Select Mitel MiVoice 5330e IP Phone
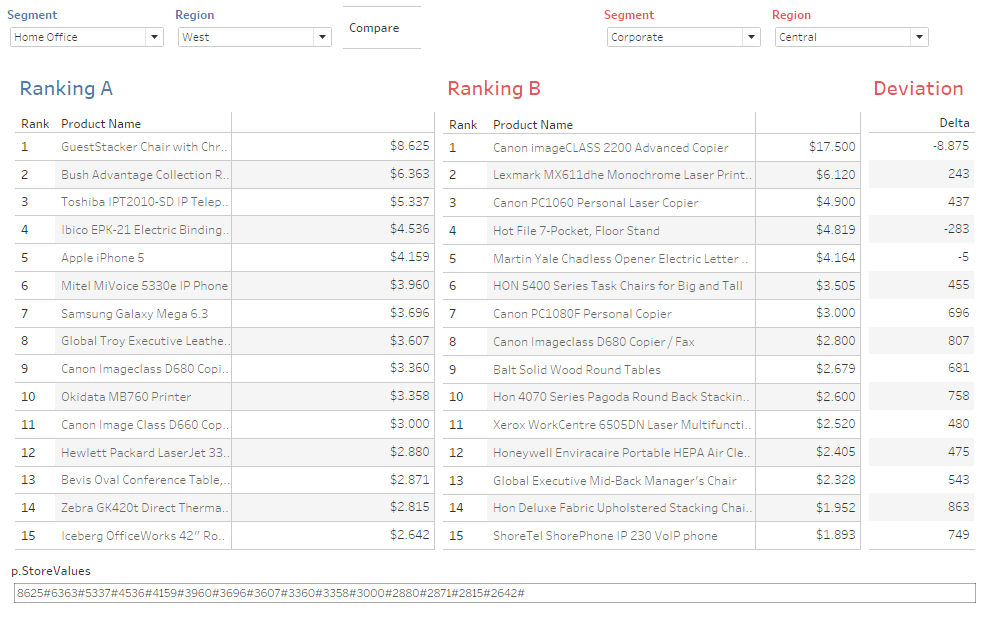This screenshot has height=617, width=982. click(x=144, y=286)
